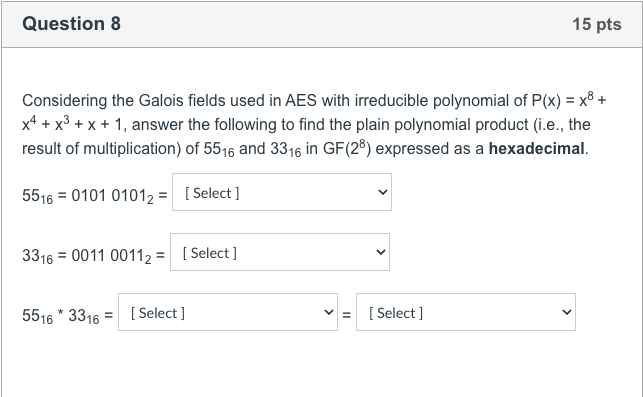Screen dimensions: 643x397
Task: Click the equals sign between the product select boxes
Action: click(x=347, y=315)
